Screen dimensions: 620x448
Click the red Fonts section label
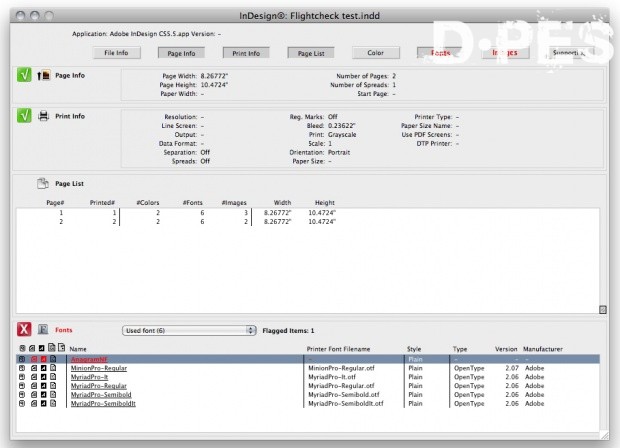pyautogui.click(x=64, y=330)
